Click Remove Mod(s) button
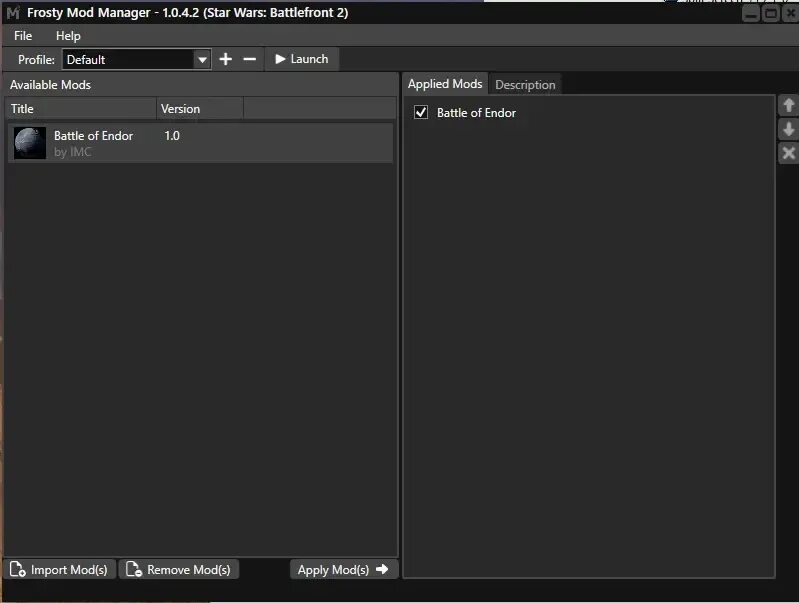 179,569
